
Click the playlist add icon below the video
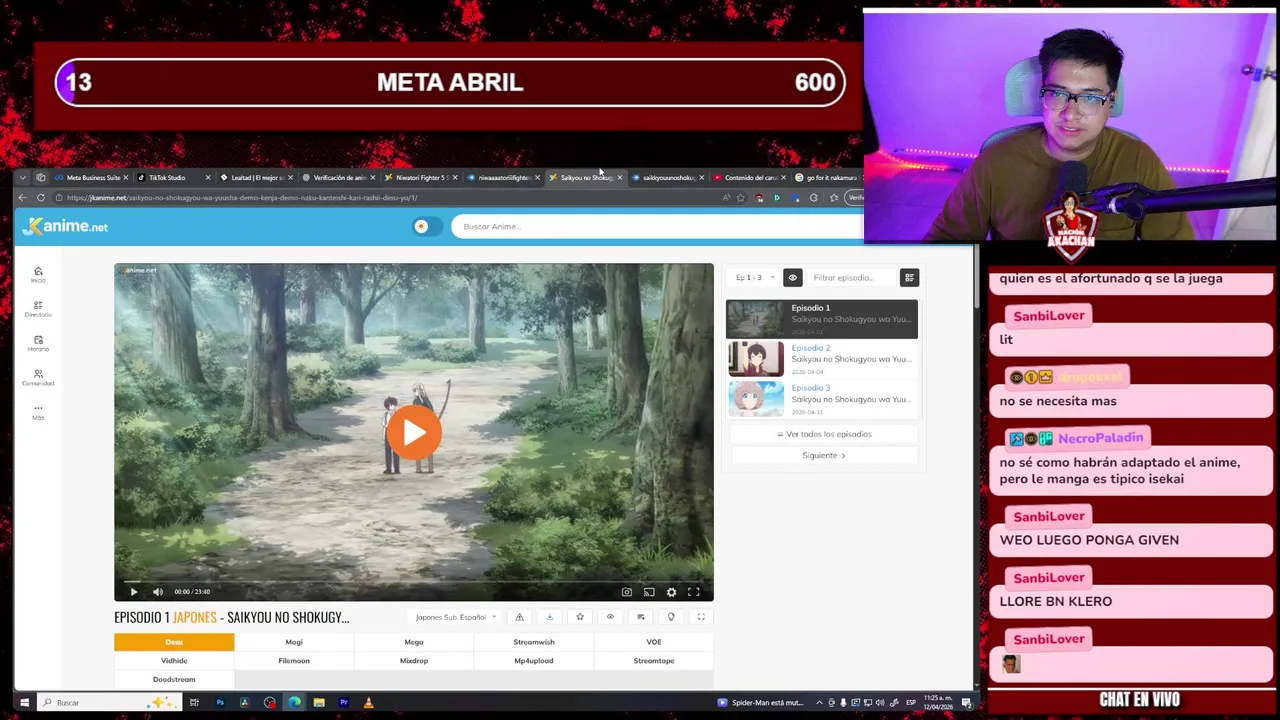[x=640, y=617]
